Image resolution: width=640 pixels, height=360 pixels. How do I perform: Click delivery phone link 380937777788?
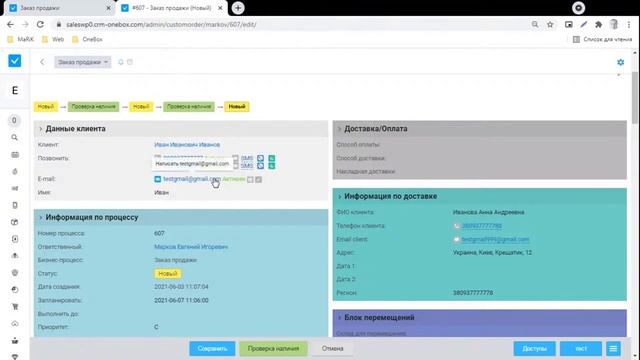tap(482, 226)
